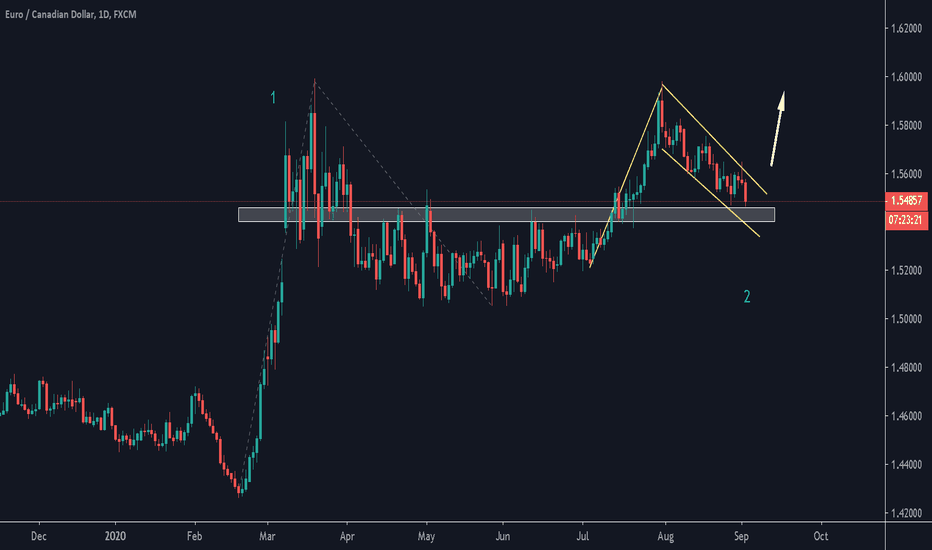Click the Sep label on time axis
This screenshot has height=550, width=932.
[741, 536]
